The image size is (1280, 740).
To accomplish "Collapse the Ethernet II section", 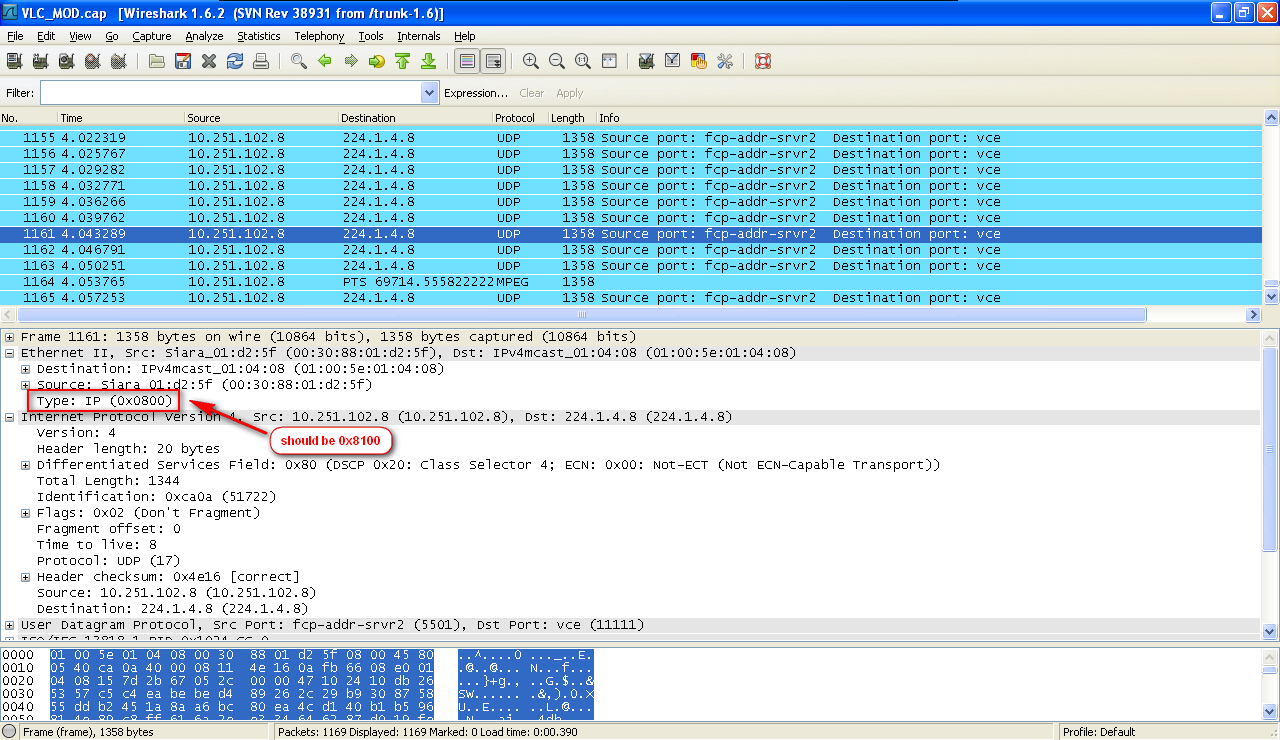I will [10, 353].
